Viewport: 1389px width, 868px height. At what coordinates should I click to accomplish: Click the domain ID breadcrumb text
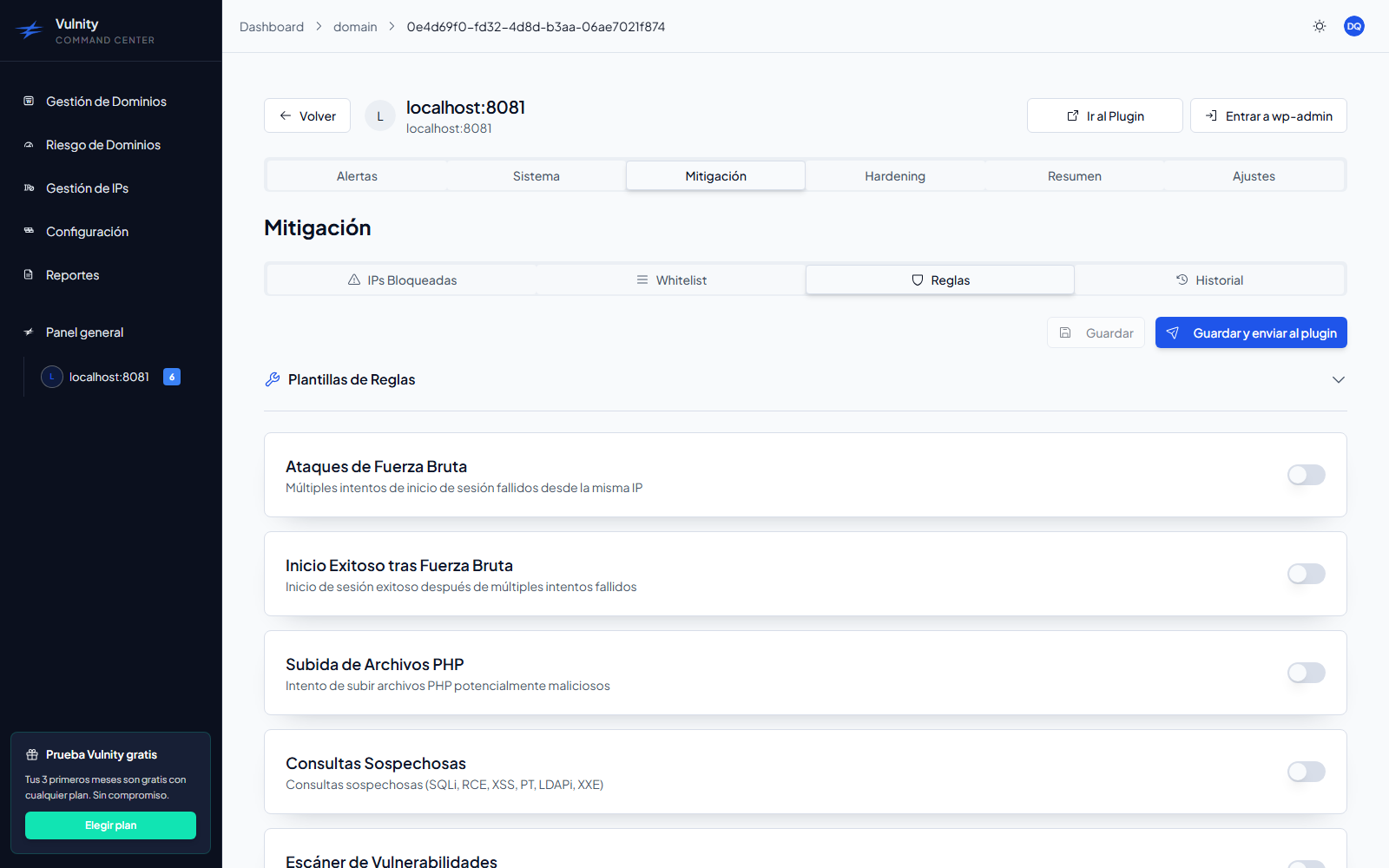point(536,27)
